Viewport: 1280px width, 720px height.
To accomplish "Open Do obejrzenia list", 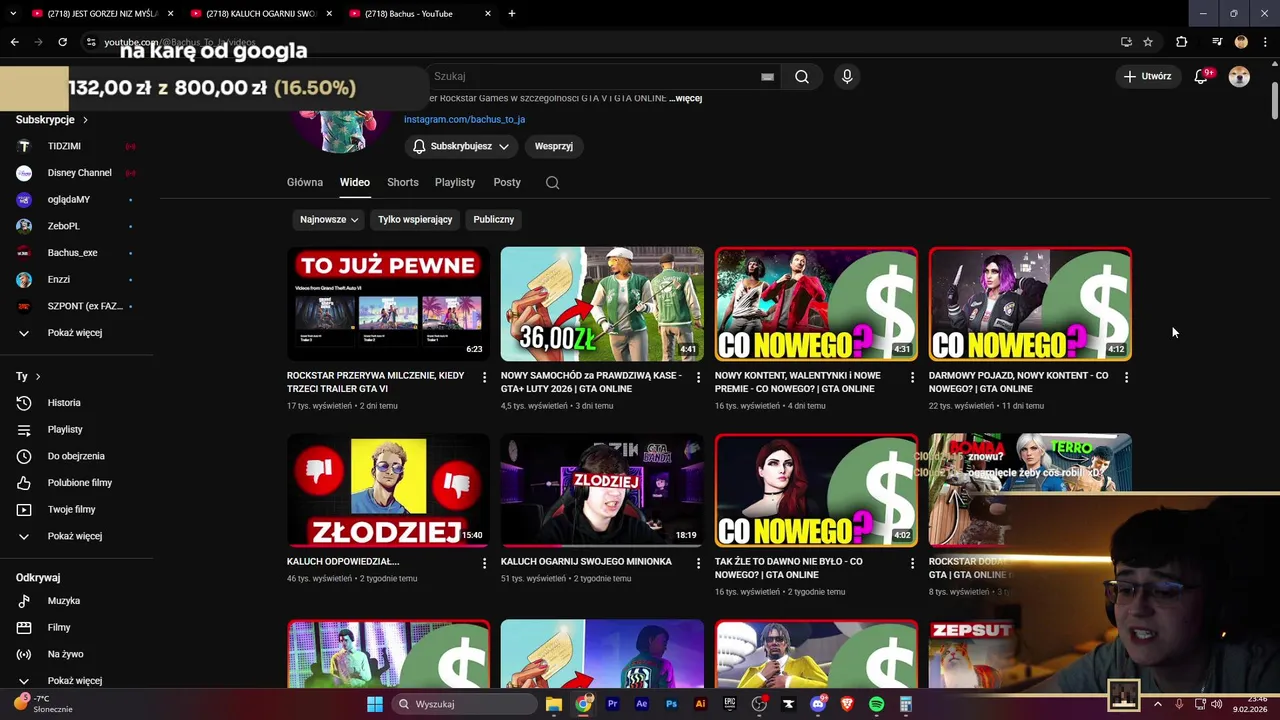I will point(76,456).
